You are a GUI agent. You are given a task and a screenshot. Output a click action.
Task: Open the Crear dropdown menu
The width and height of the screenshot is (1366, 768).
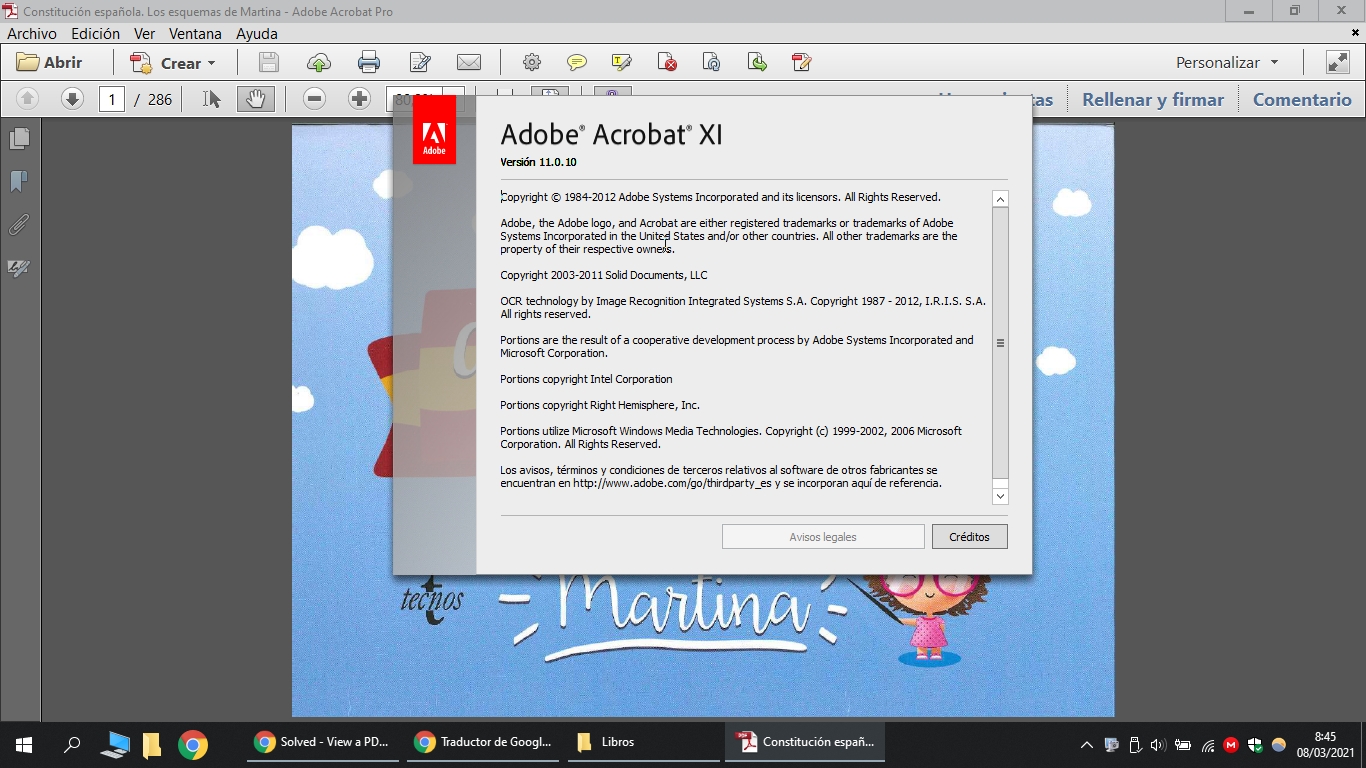pyautogui.click(x=173, y=63)
